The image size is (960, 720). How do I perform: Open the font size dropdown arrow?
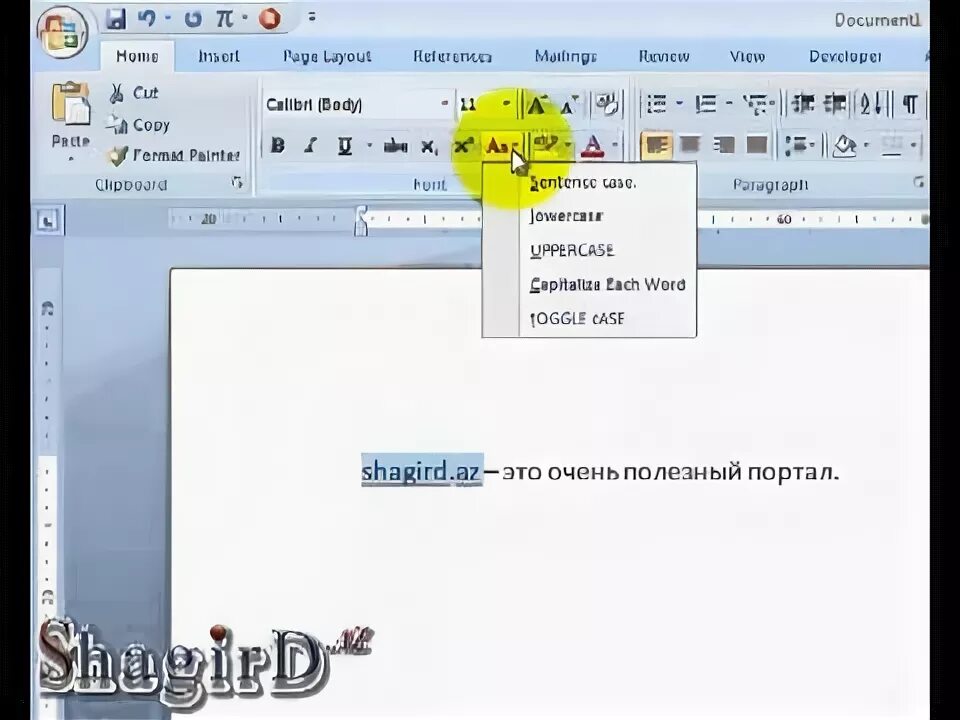click(x=506, y=104)
